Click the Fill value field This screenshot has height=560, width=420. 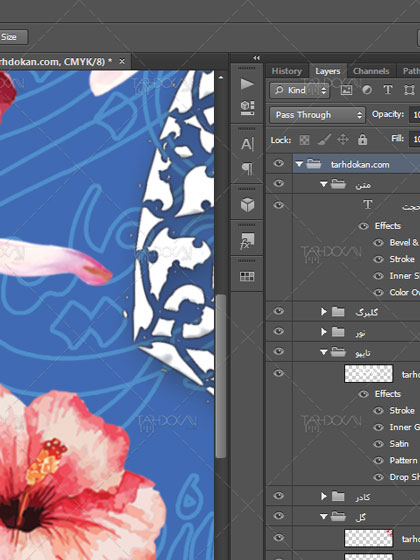(416, 139)
